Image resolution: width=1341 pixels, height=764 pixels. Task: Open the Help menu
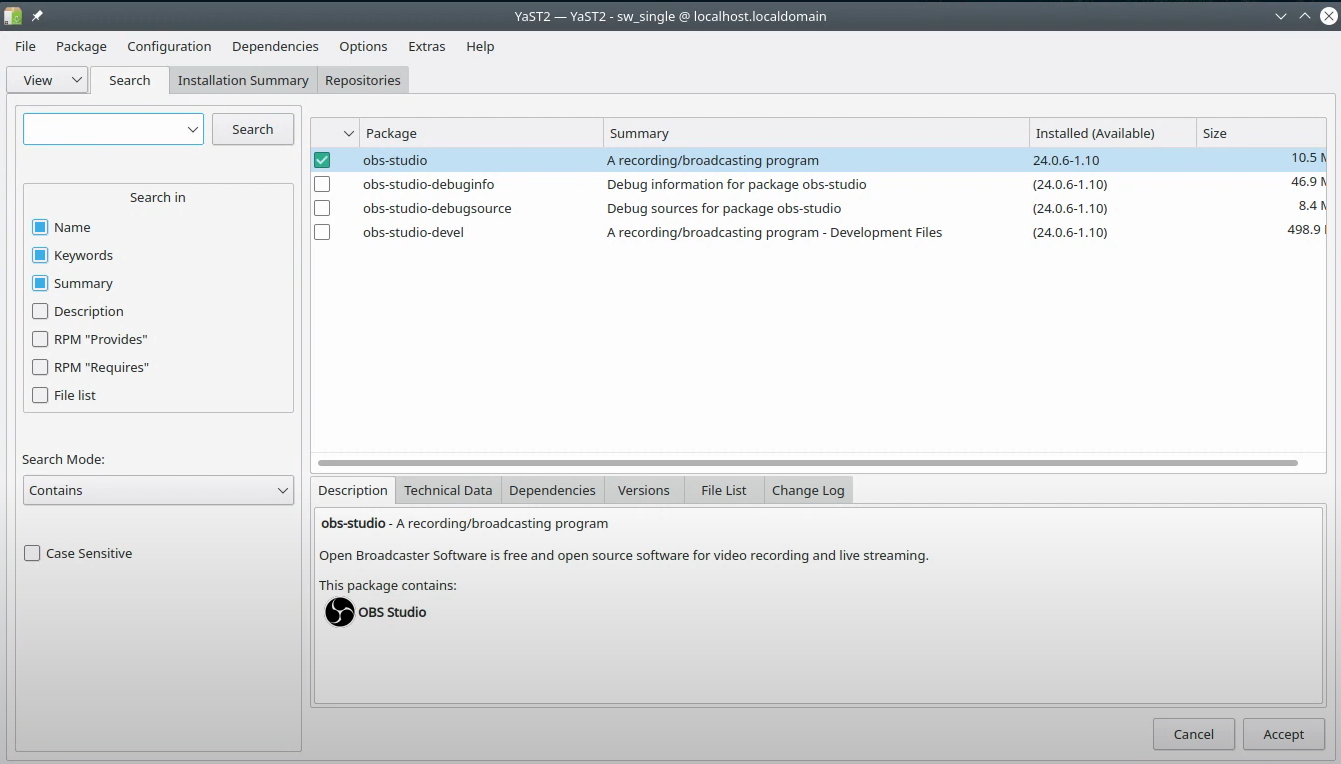click(x=480, y=46)
